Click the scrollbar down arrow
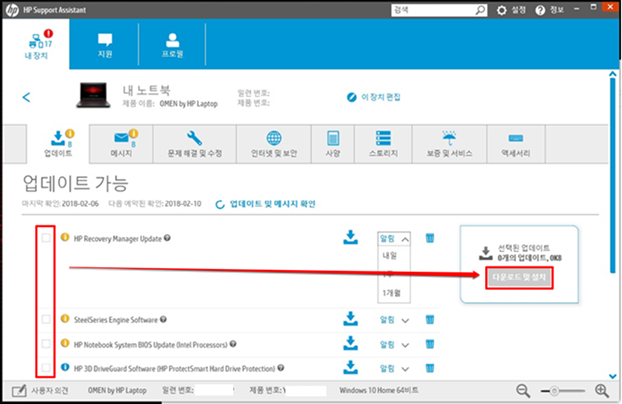 coord(612,376)
